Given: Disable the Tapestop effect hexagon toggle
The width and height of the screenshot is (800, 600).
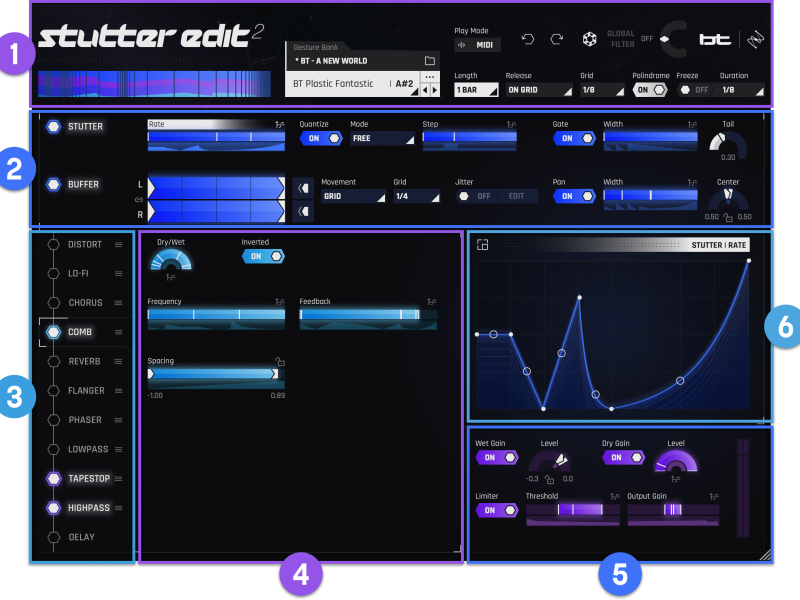Looking at the screenshot, I should (x=54, y=479).
